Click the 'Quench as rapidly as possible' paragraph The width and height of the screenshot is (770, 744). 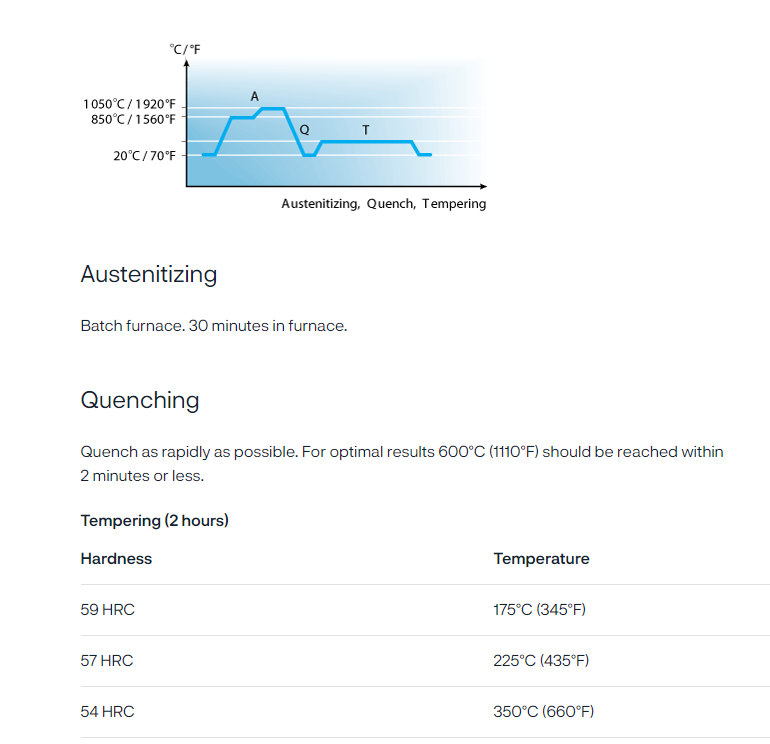pyautogui.click(x=402, y=464)
